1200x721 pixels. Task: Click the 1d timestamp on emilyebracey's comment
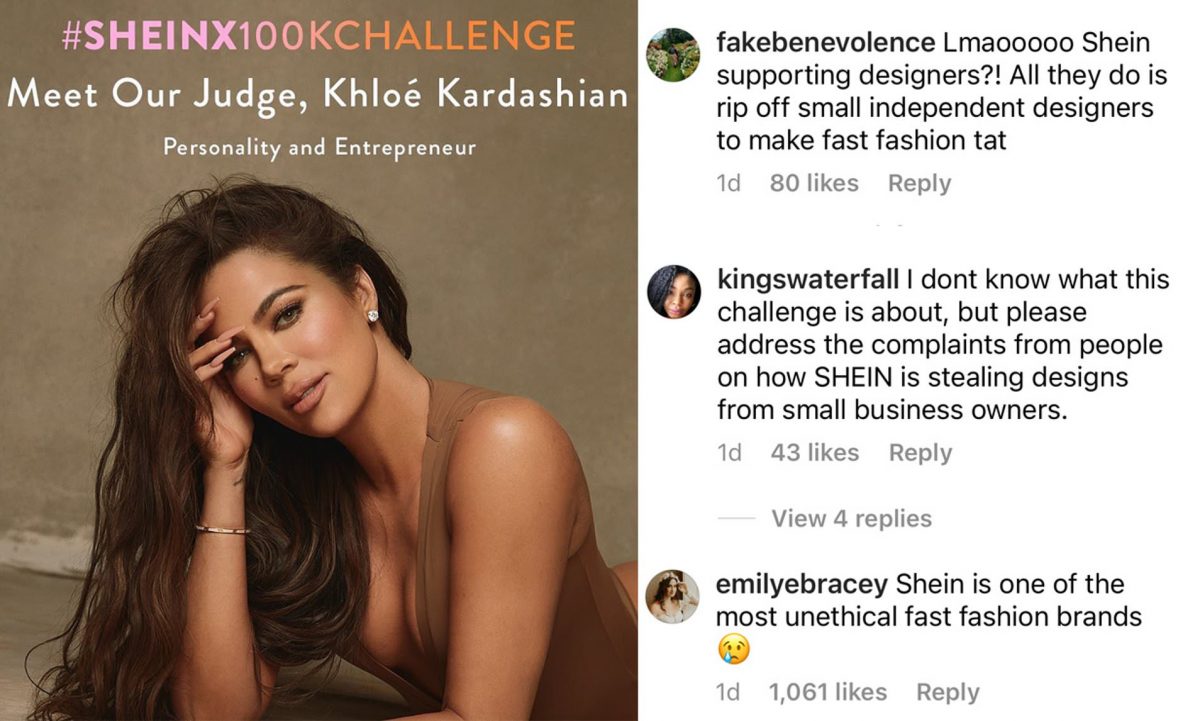pyautogui.click(x=729, y=691)
